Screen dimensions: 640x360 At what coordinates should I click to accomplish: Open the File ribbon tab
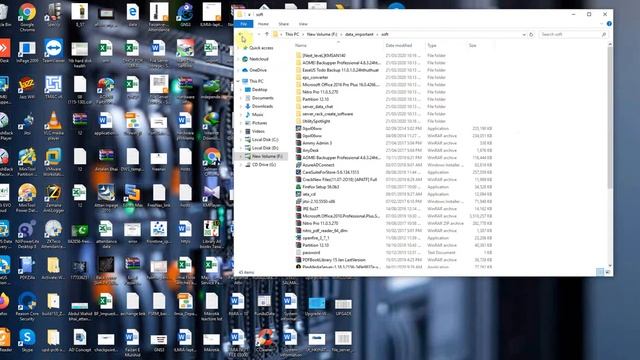click(x=244, y=24)
